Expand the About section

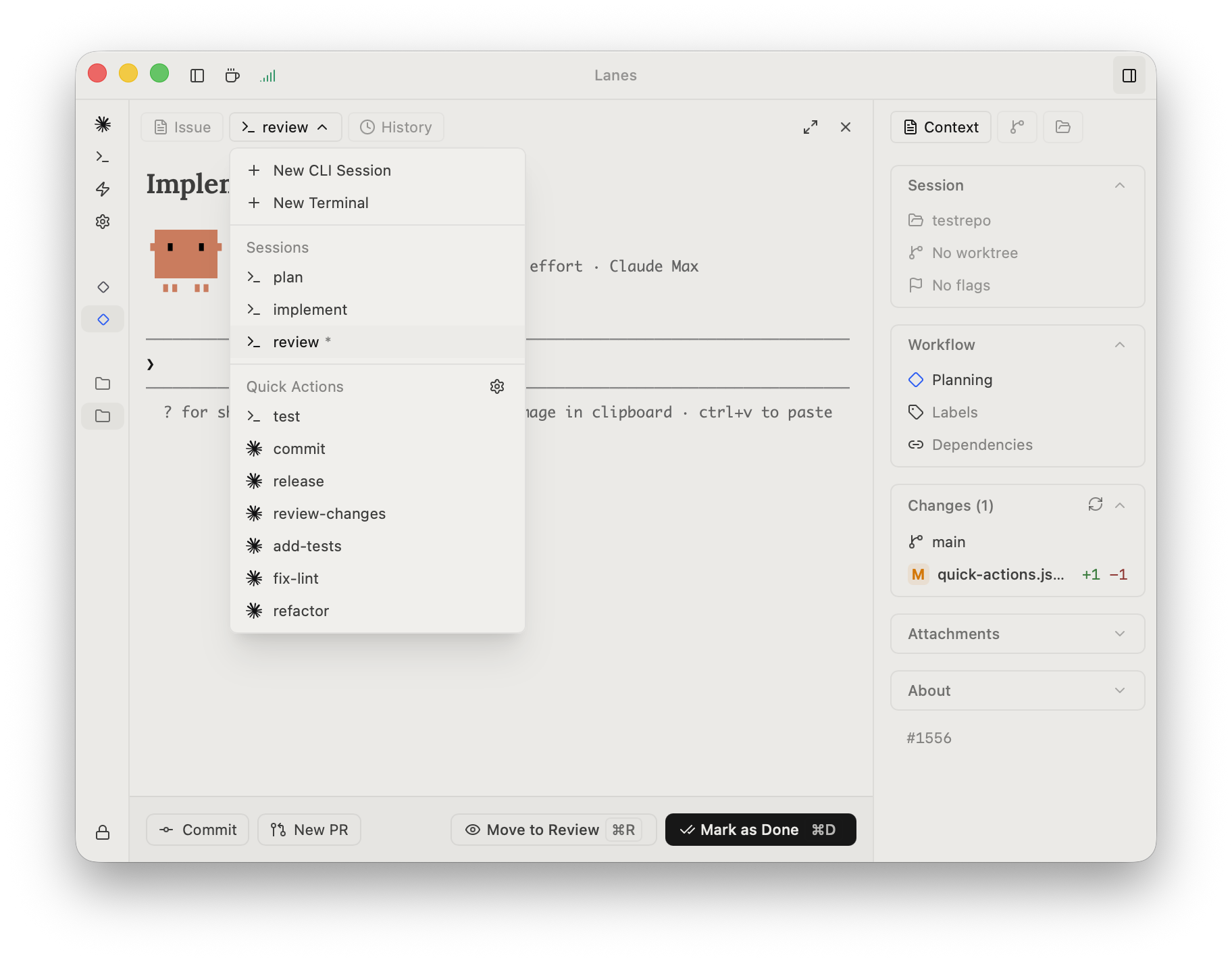[1017, 690]
